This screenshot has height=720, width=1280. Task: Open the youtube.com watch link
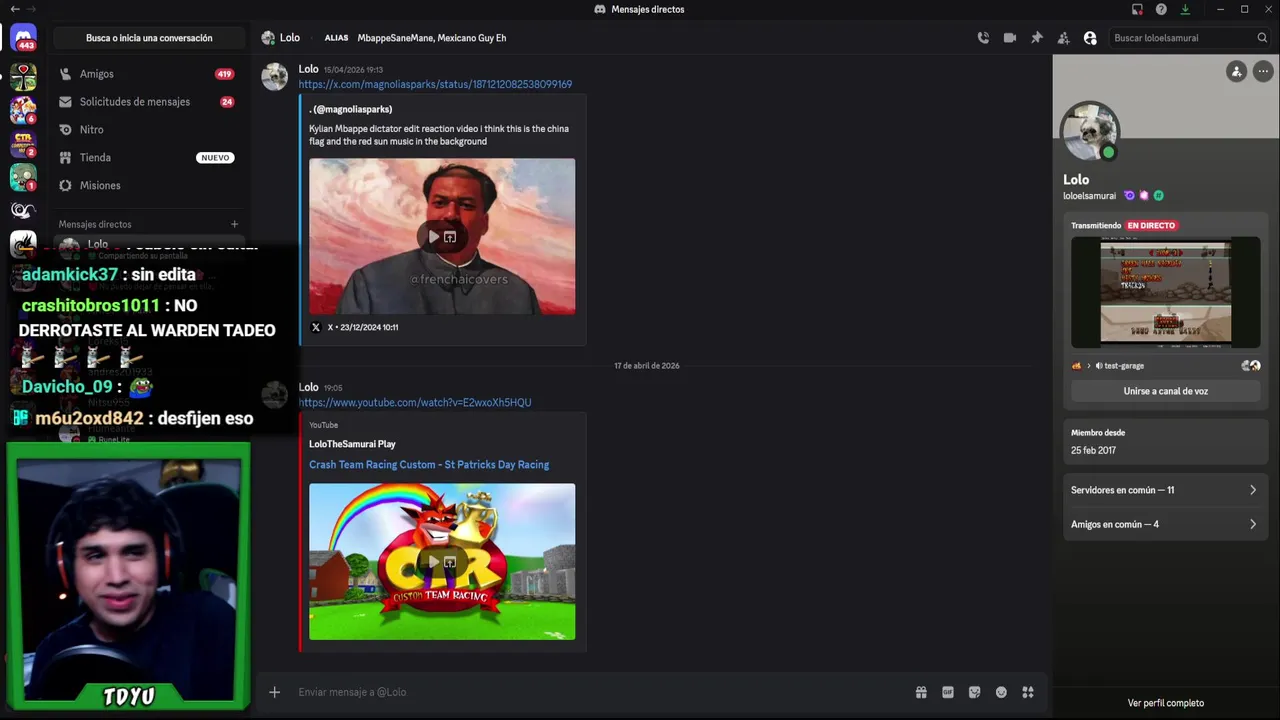point(415,402)
